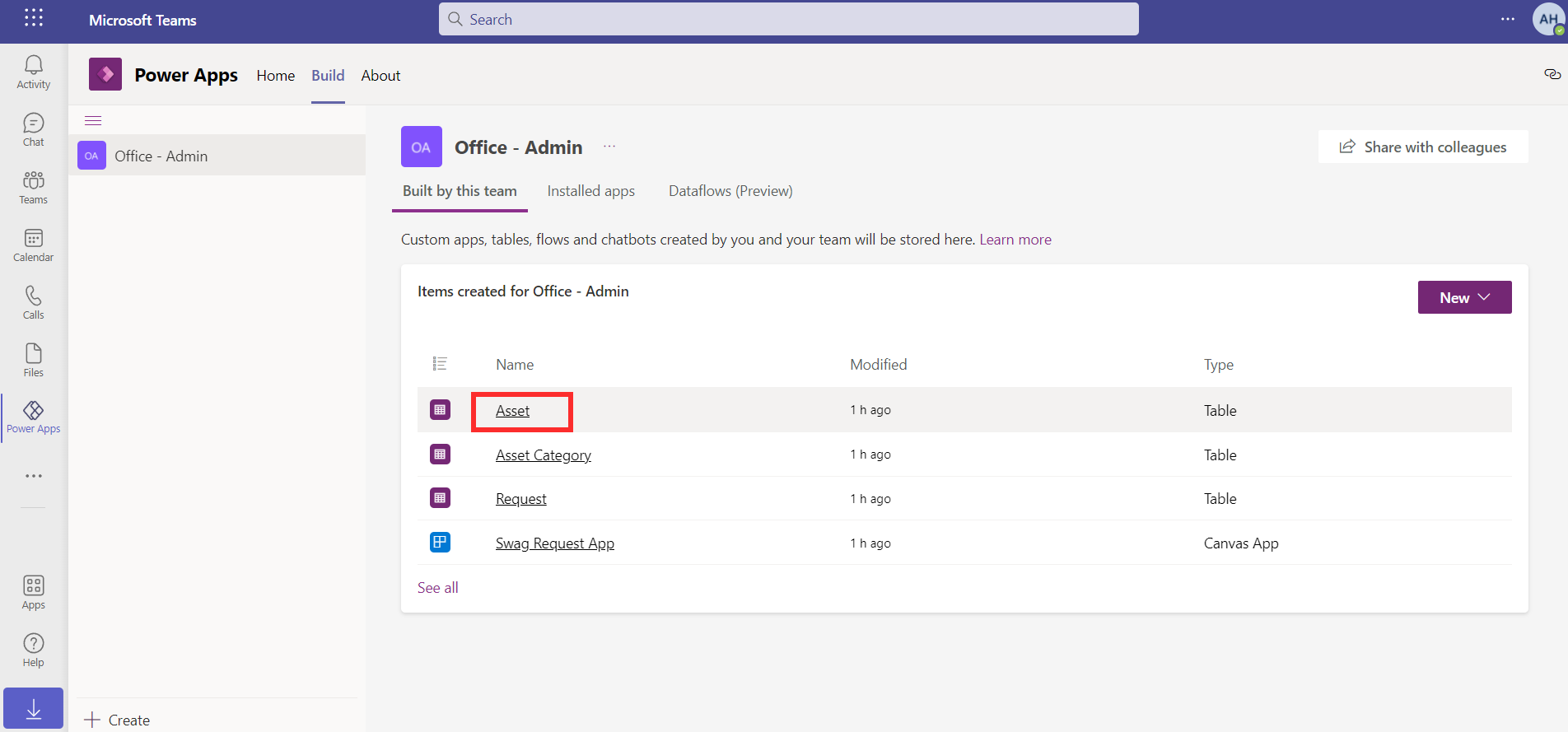Expand more apps ellipsis in left rail
Image resolution: width=1568 pixels, height=732 pixels.
[x=33, y=476]
